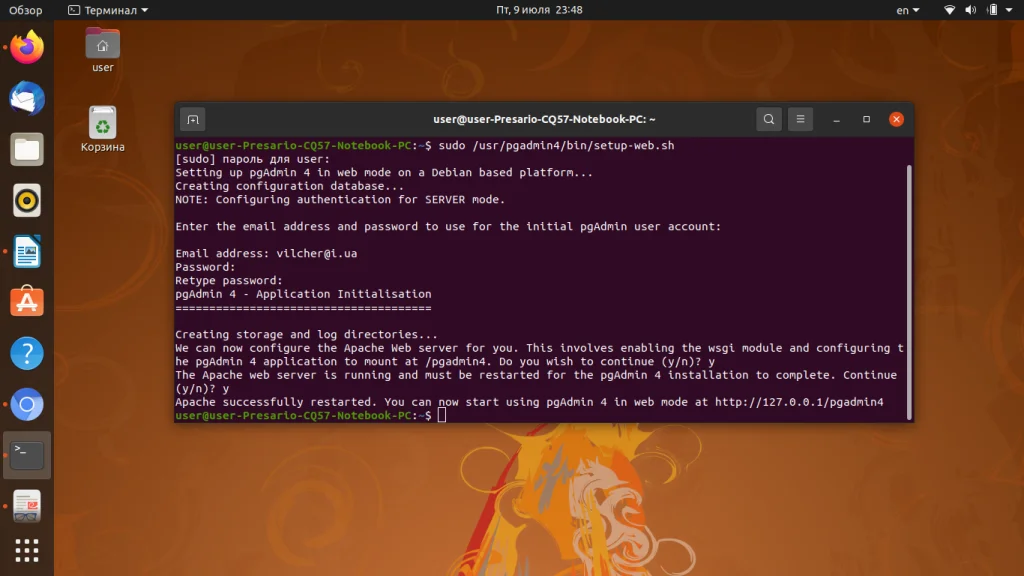The width and height of the screenshot is (1024, 576).
Task: Open the Help application from the dock
Action: tap(26, 353)
